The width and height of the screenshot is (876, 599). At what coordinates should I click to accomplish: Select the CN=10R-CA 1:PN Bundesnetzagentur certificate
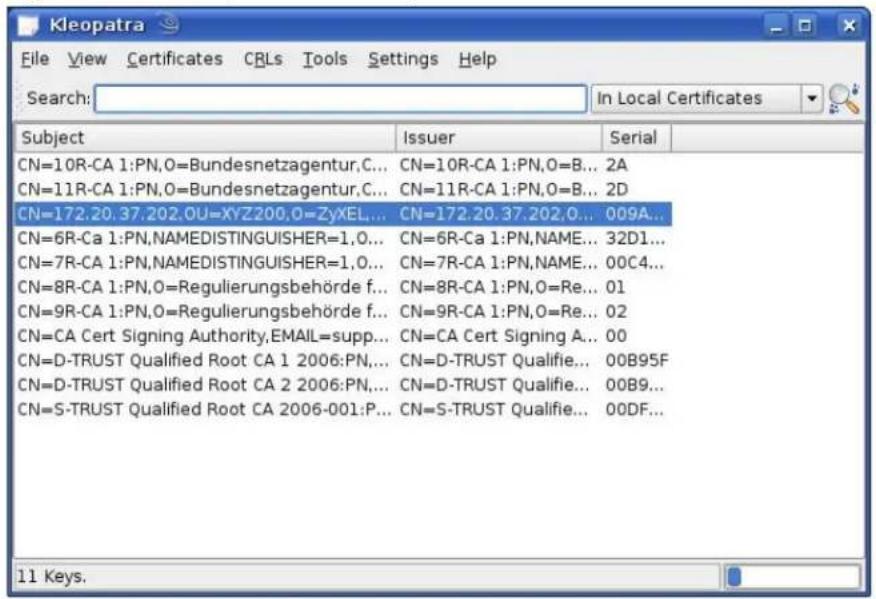click(343, 165)
